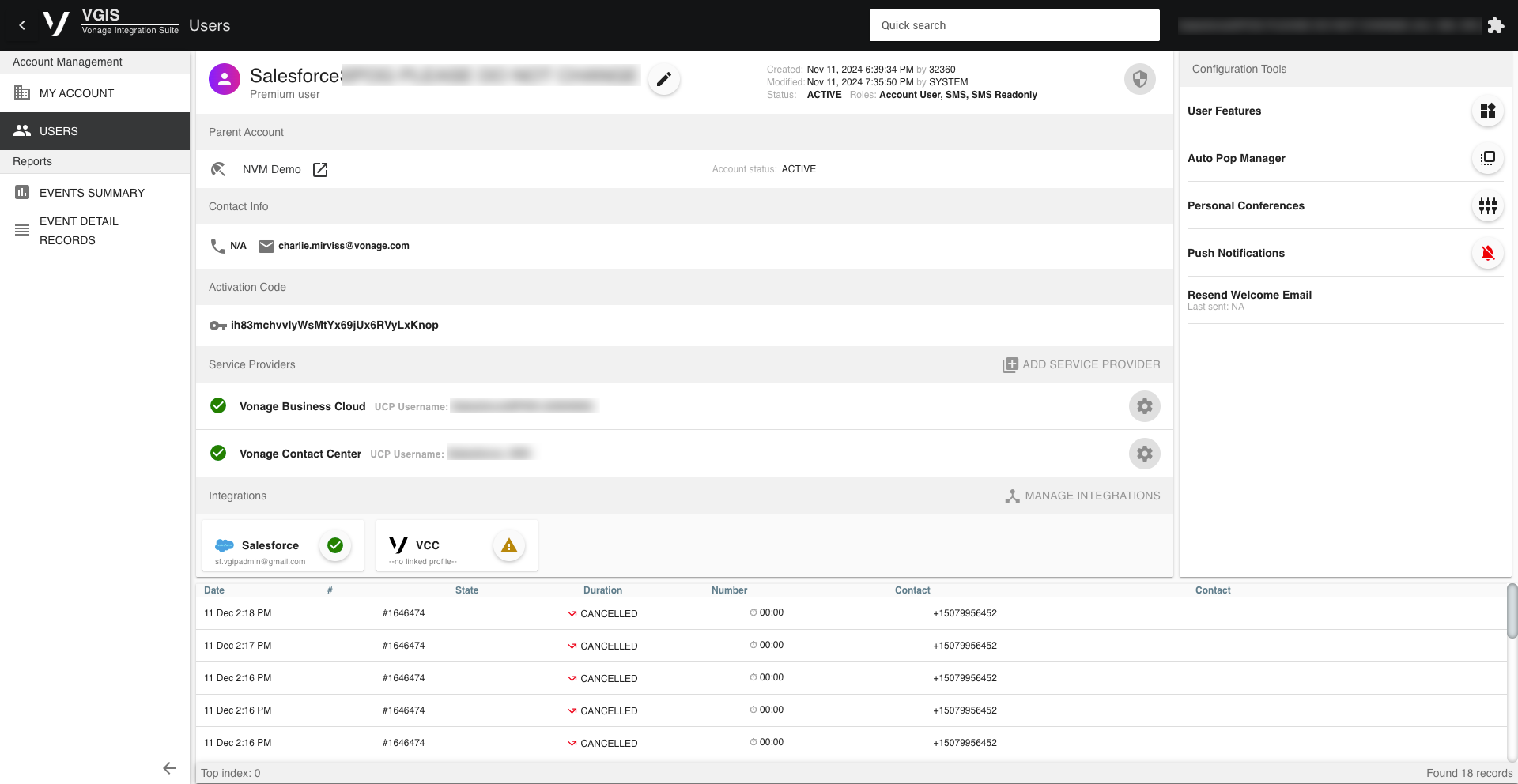Click MANAGE INTEGRATIONS
The width and height of the screenshot is (1518, 784).
[x=1082, y=496]
